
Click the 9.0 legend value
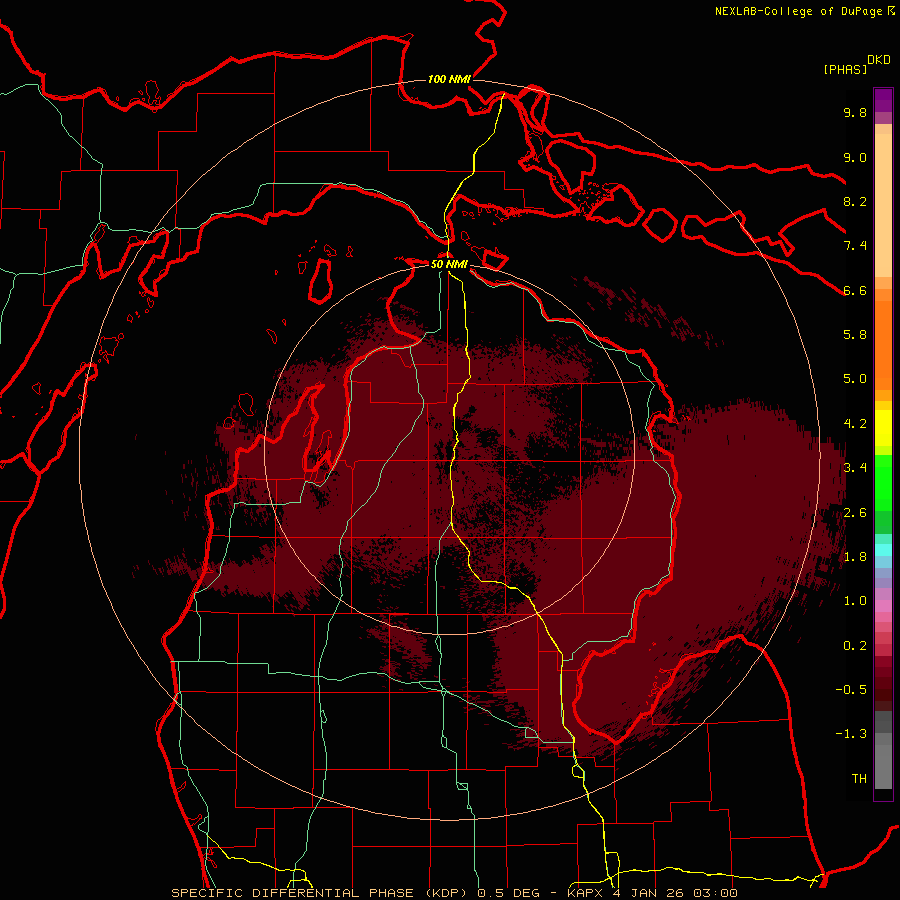pyautogui.click(x=855, y=157)
